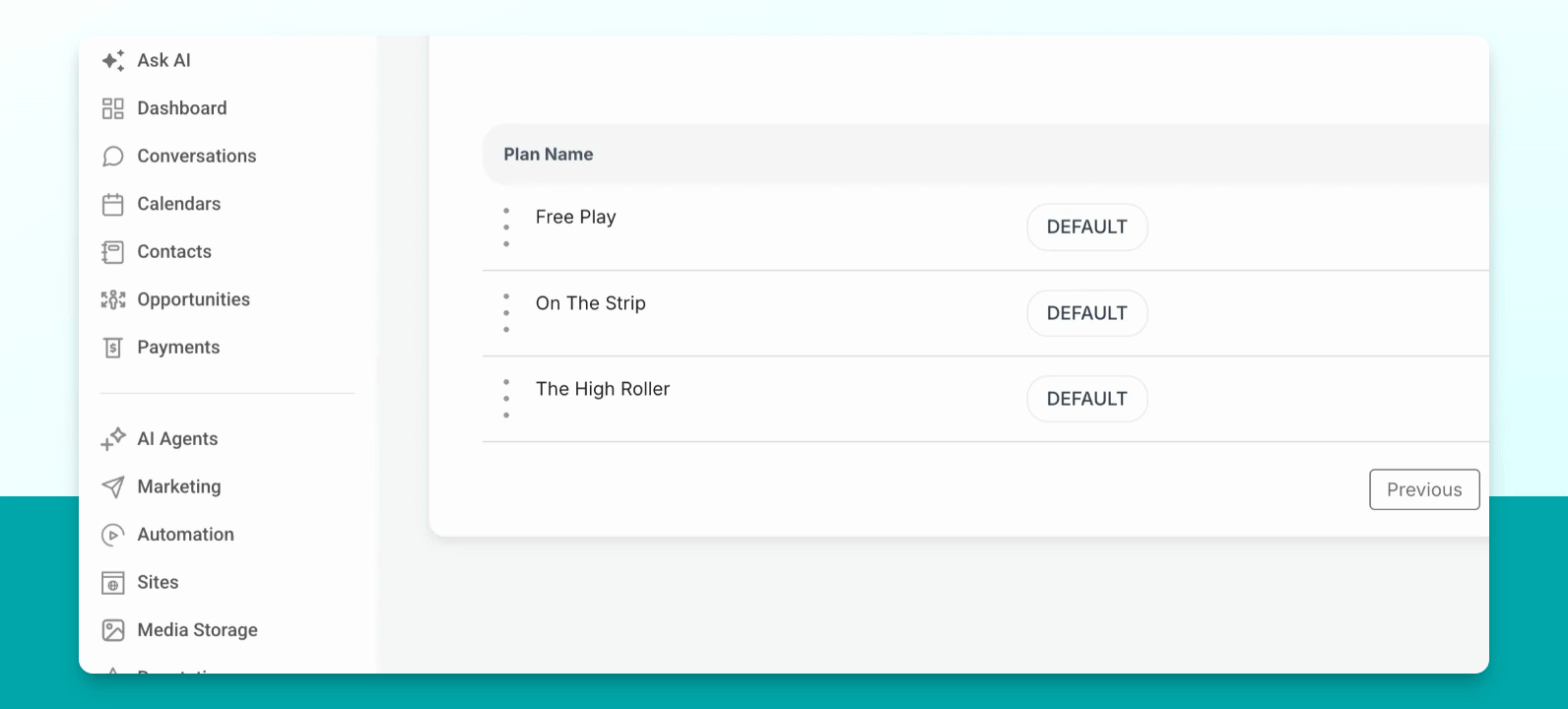Screen dimensions: 1568x709
Task: Open Conversations in the sidebar
Action: (197, 157)
